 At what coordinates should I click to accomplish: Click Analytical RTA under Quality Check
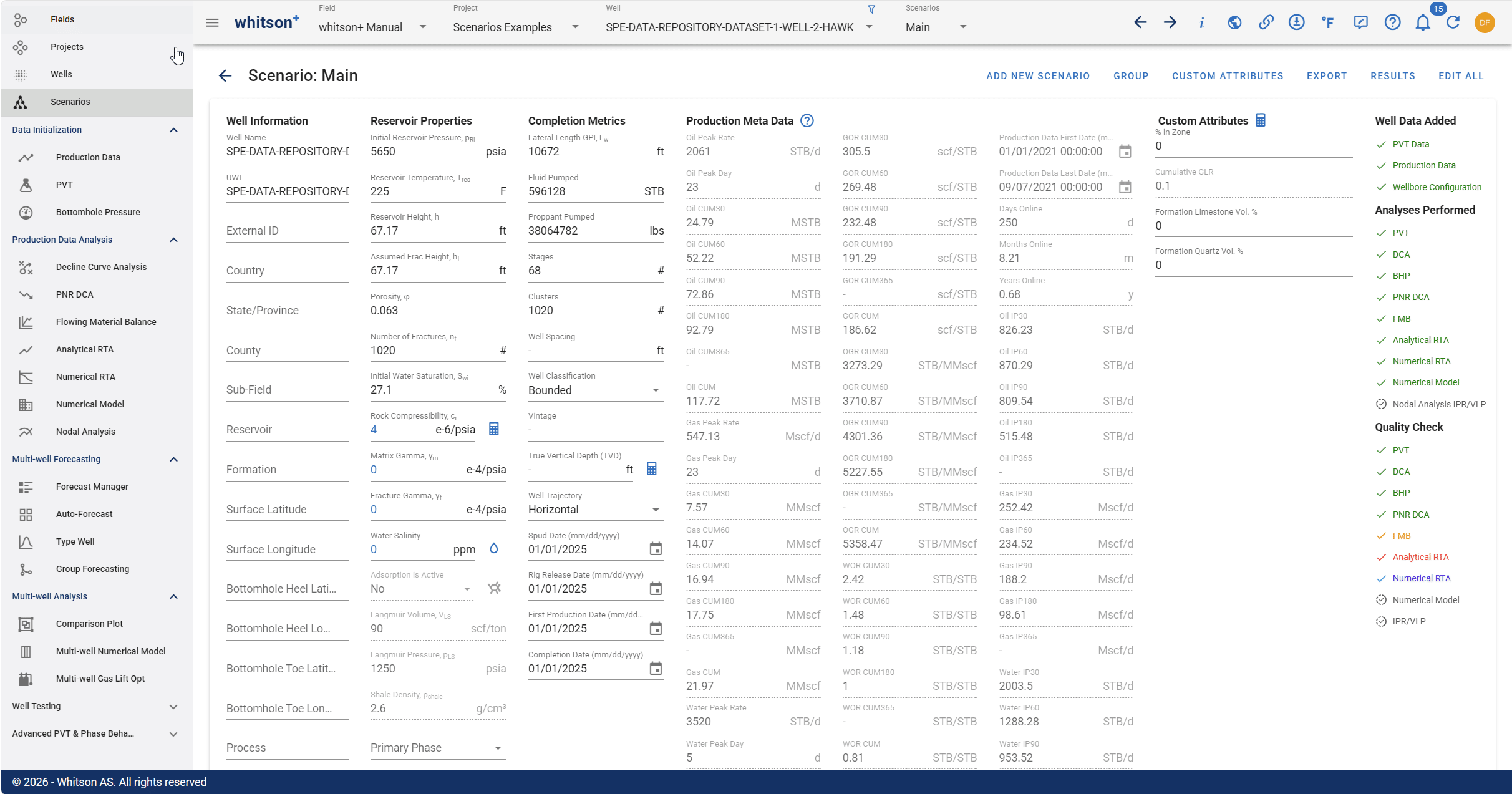point(1420,557)
